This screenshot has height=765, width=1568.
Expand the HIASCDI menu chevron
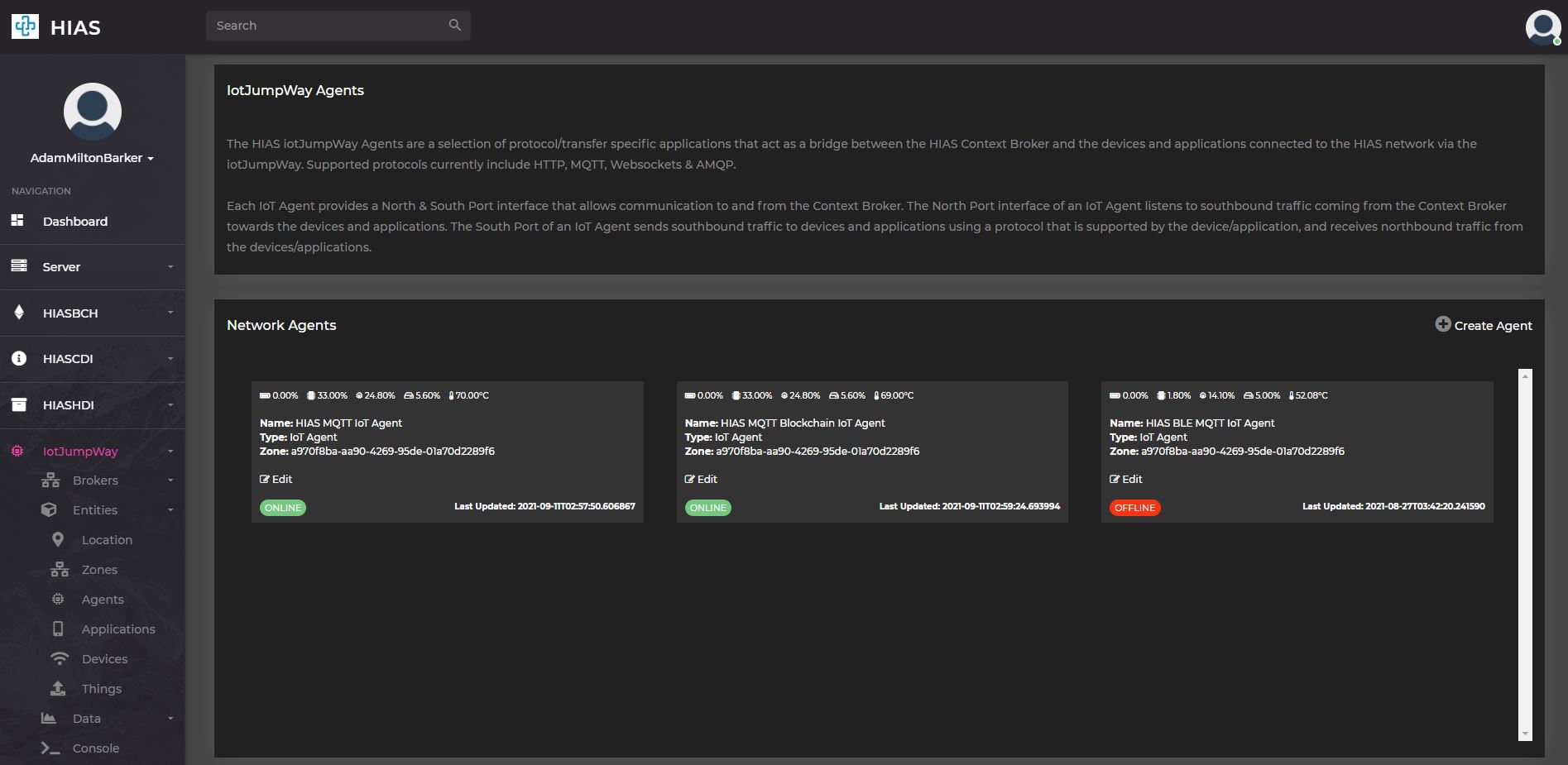point(170,358)
